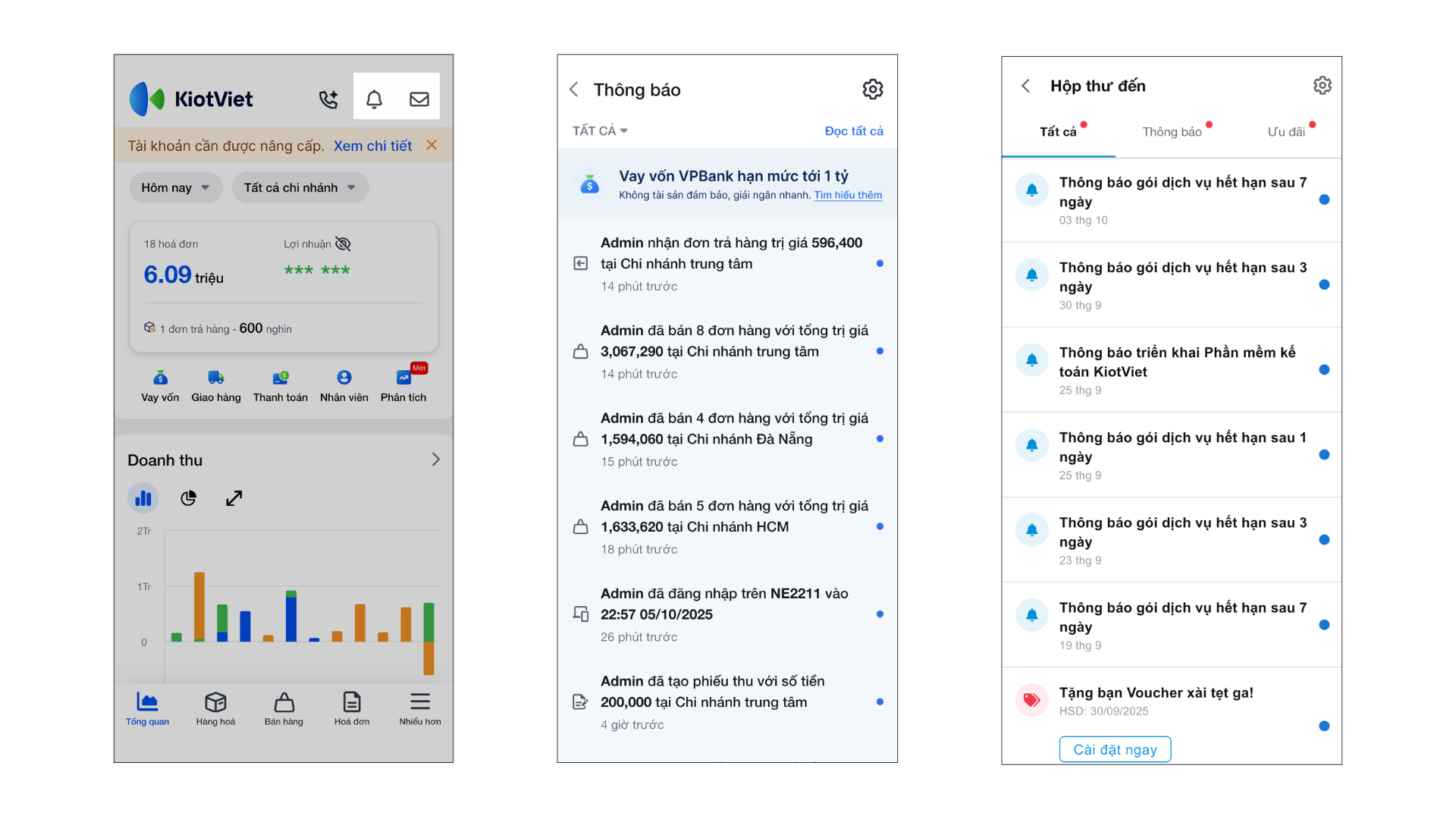Open the notification bell icon in KiotViet header
Screen dimensions: 1456x819
click(x=374, y=99)
